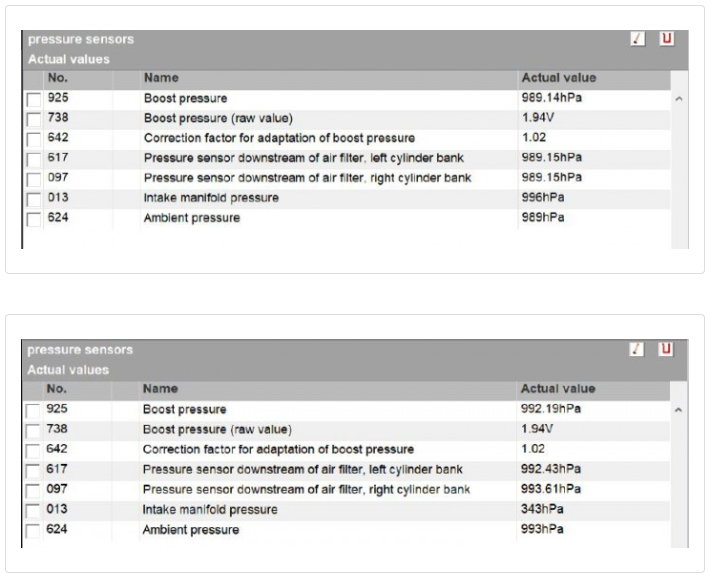Click the pencil icon in upper panel header
The width and height of the screenshot is (711, 575).
pyautogui.click(x=638, y=39)
